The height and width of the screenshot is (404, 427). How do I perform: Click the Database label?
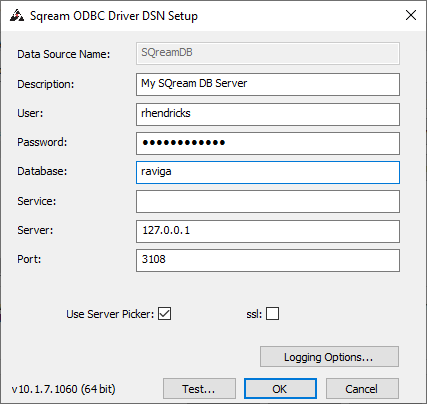(42, 171)
